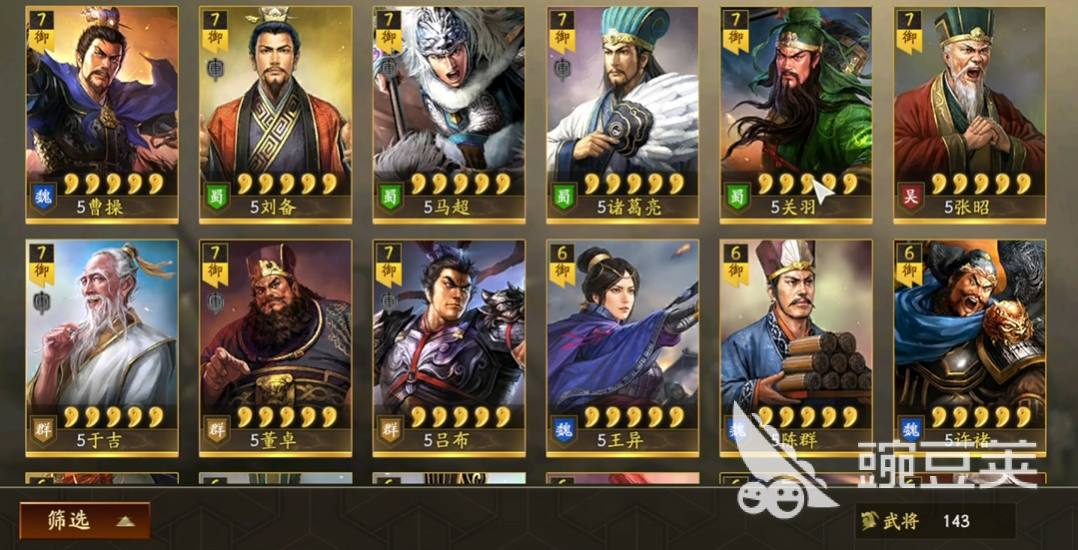Select the 刘备 hero card
The height and width of the screenshot is (550, 1078).
coord(276,115)
